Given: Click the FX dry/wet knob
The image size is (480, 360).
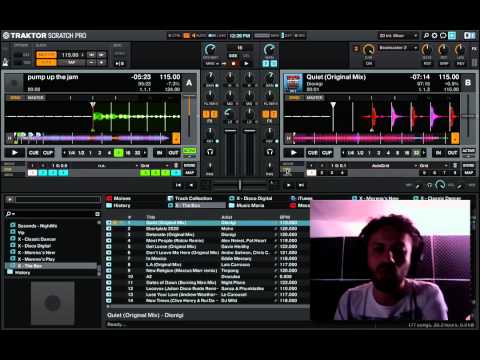Looking at the screenshot, I should pos(369,50).
